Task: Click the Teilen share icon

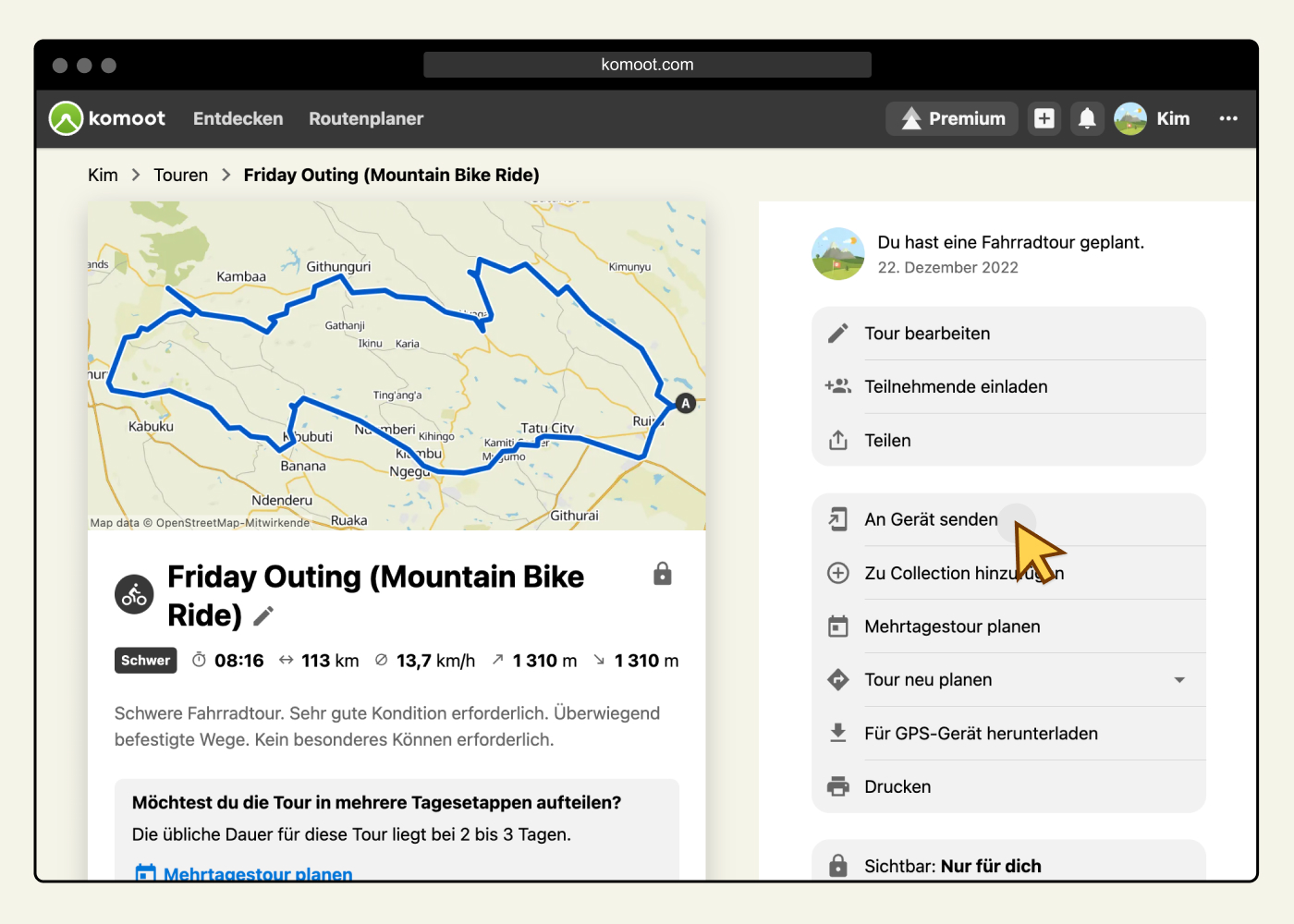Action: [x=837, y=440]
